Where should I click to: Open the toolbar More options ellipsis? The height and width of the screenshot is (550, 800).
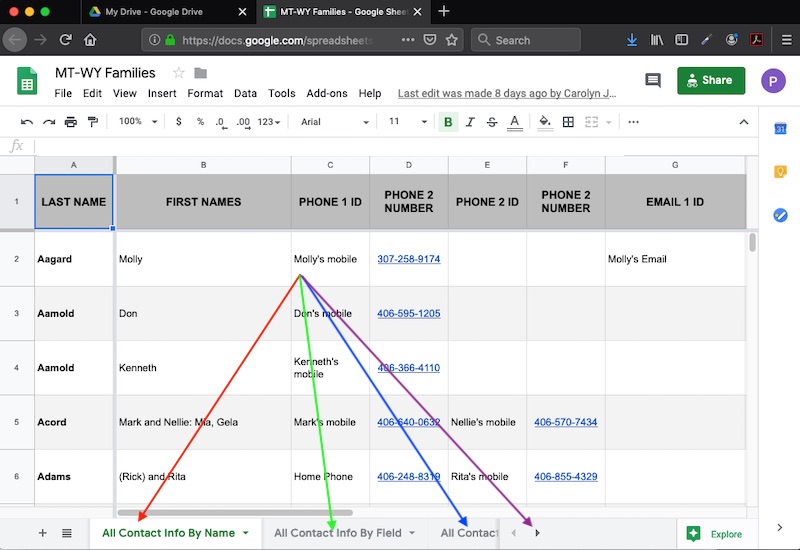633,122
